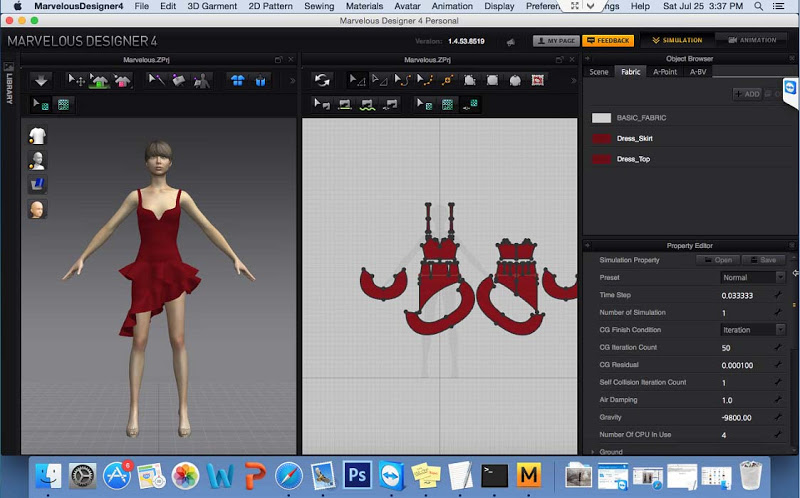Select the Edit Sewing tool in 2D toolbar
This screenshot has width=800, height=498.
pos(322,105)
